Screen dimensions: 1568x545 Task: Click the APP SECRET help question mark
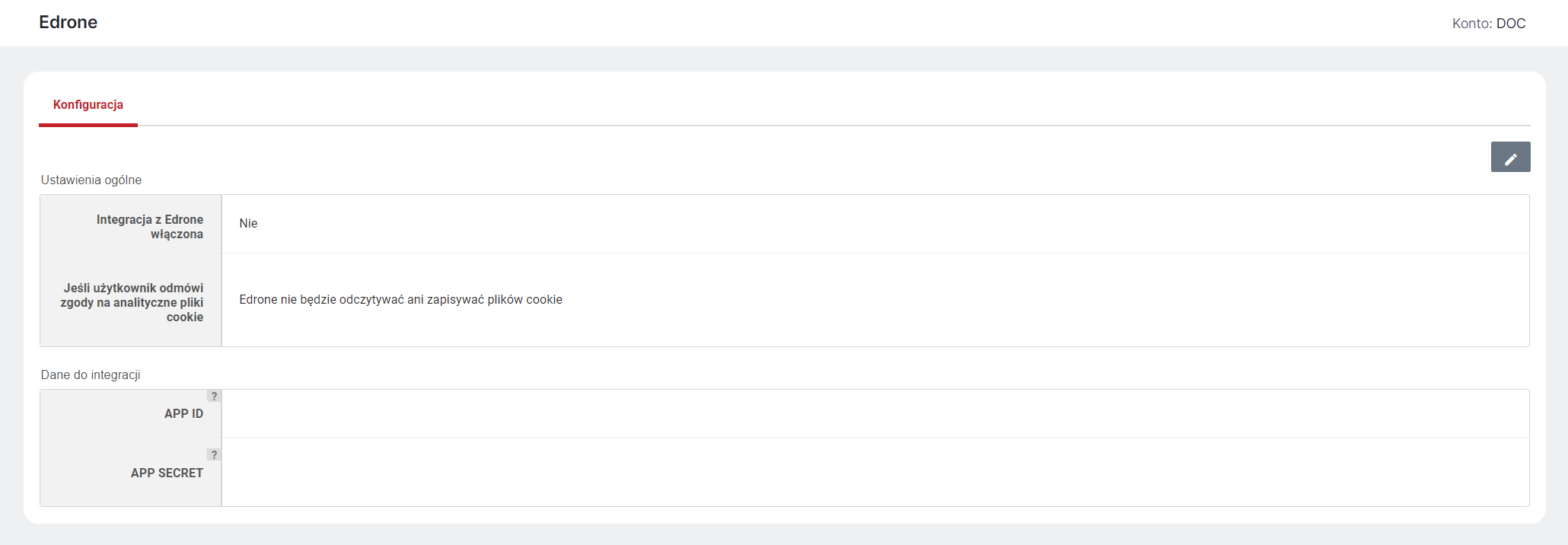pos(214,454)
